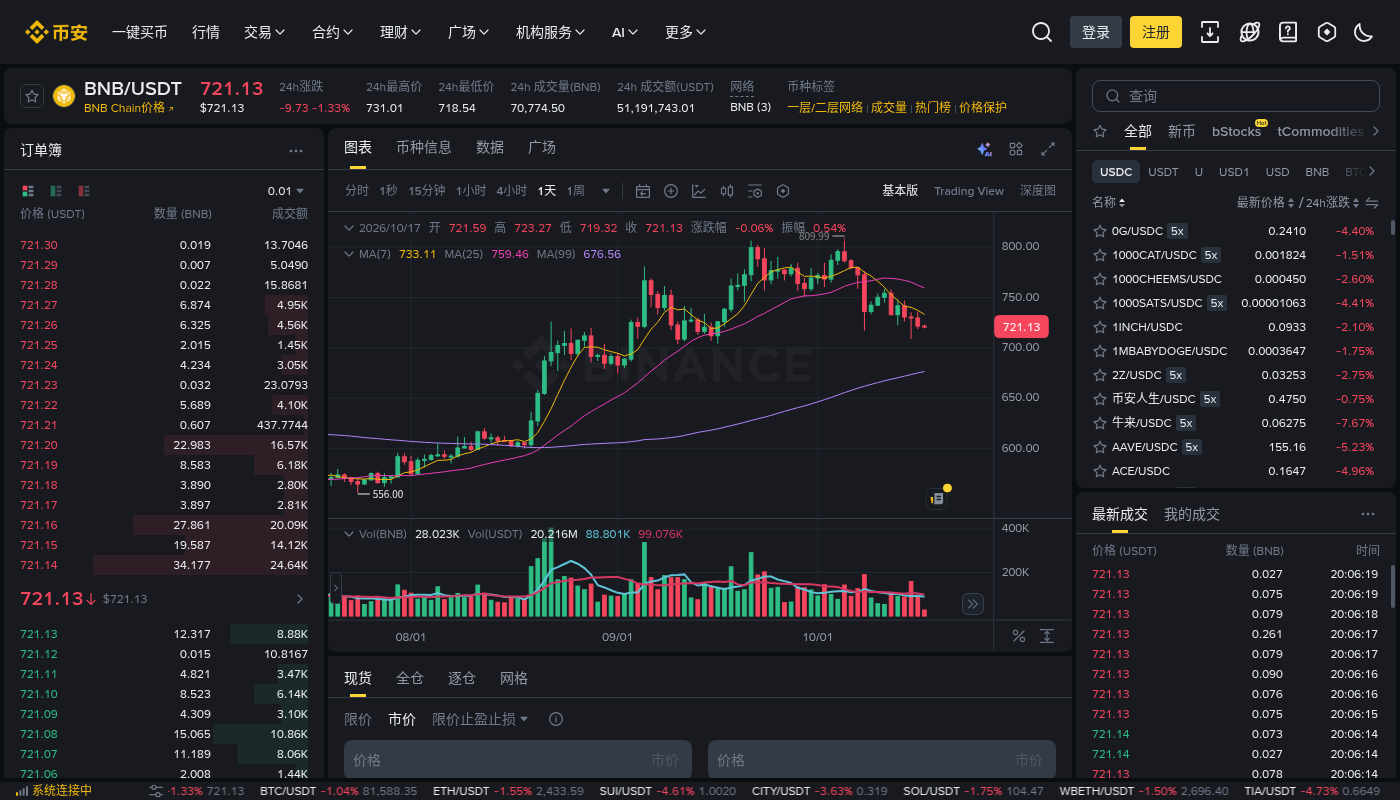The height and width of the screenshot is (800, 1400).
Task: Open the 交易 menu in top navigation
Action: coord(265,32)
